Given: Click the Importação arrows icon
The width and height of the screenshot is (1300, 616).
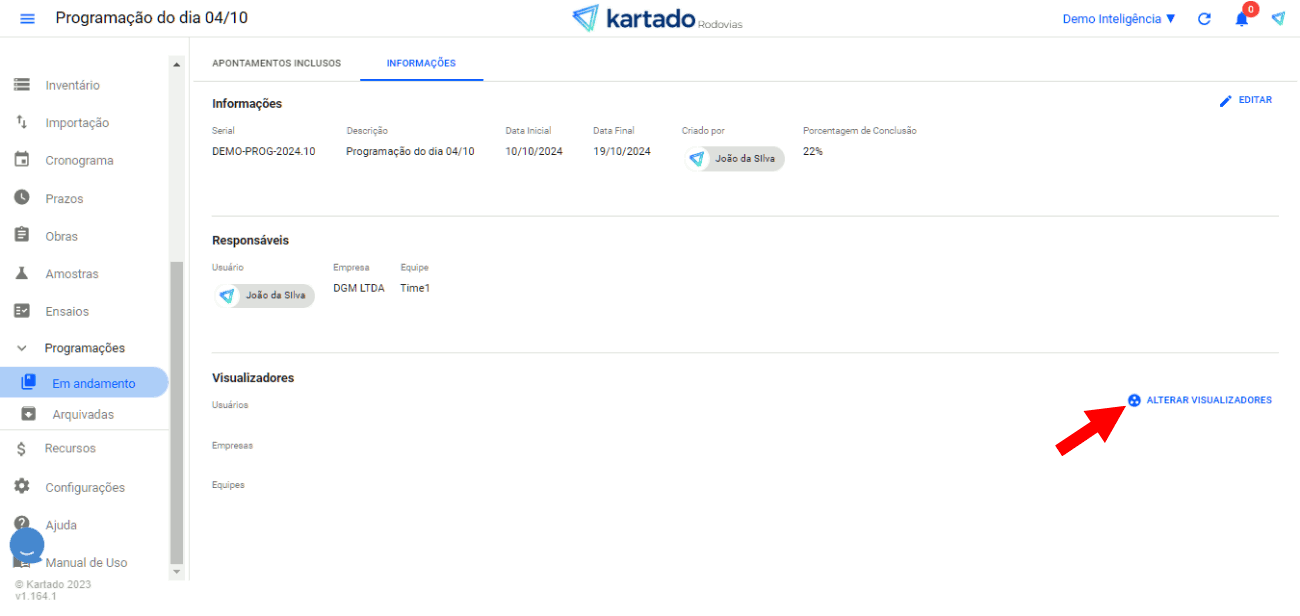Looking at the screenshot, I should click(x=21, y=122).
